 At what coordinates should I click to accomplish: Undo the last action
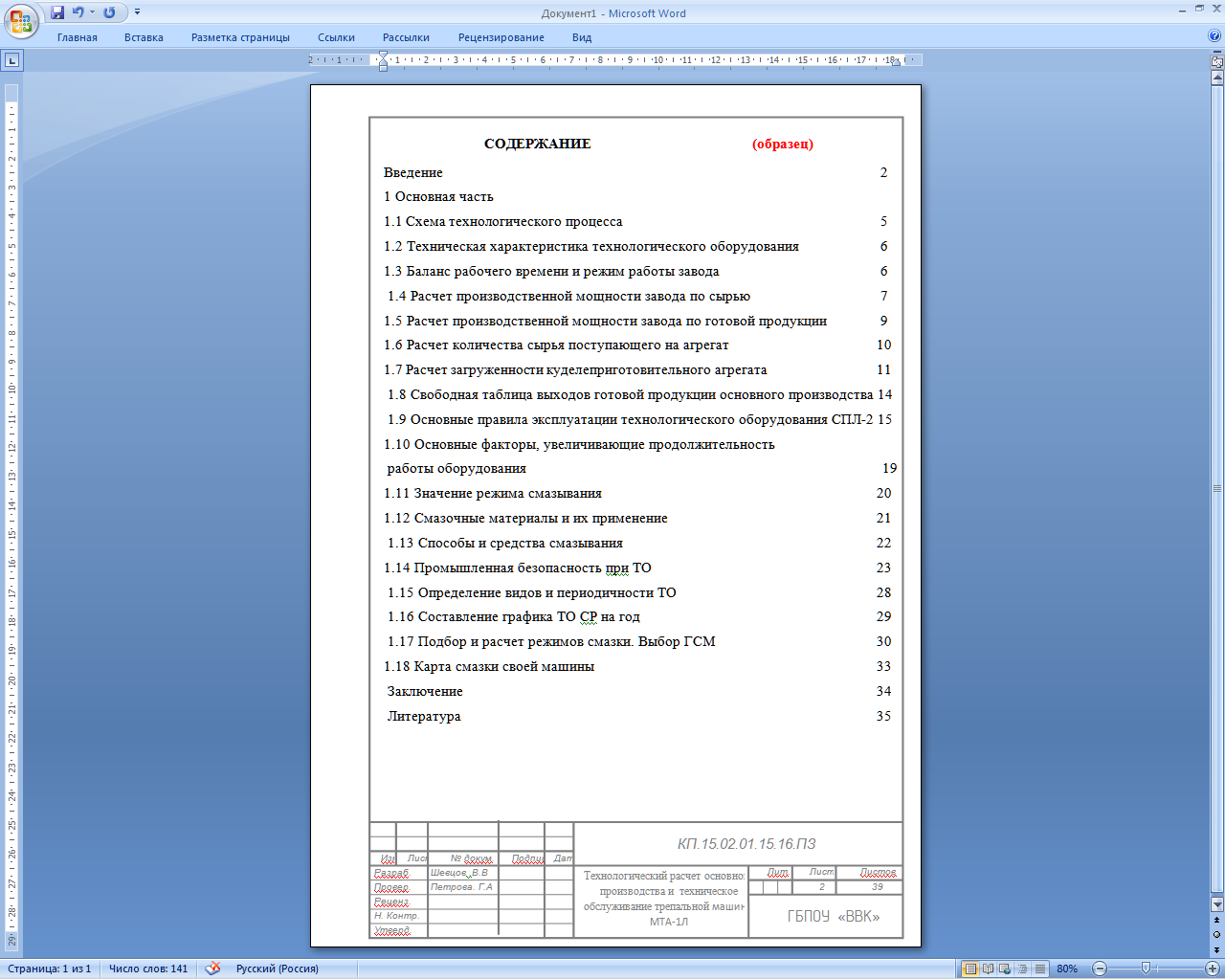tap(78, 12)
